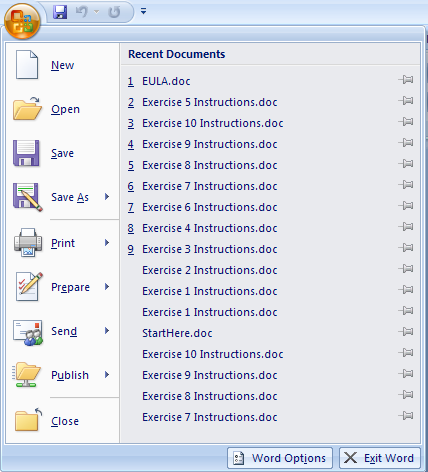Click the Publish folder icon
Screen dimensions: 428x472
[x=26, y=375]
